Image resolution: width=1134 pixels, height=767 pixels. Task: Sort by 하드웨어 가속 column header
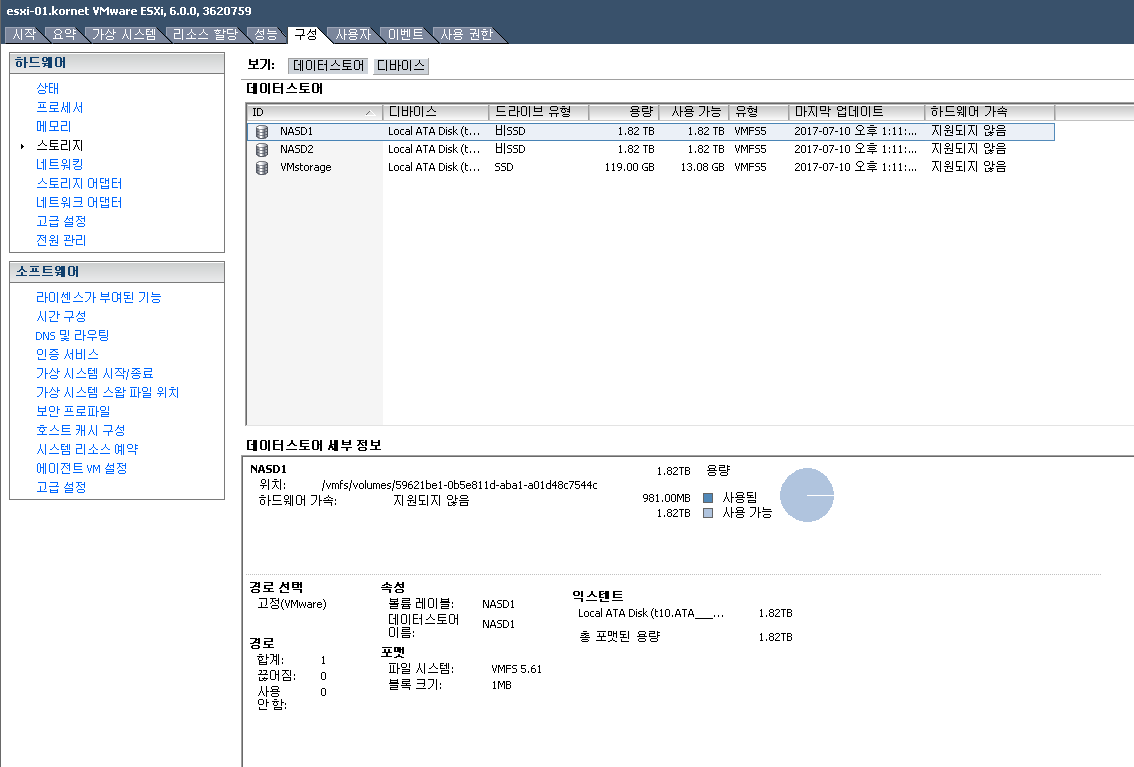[x=989, y=112]
